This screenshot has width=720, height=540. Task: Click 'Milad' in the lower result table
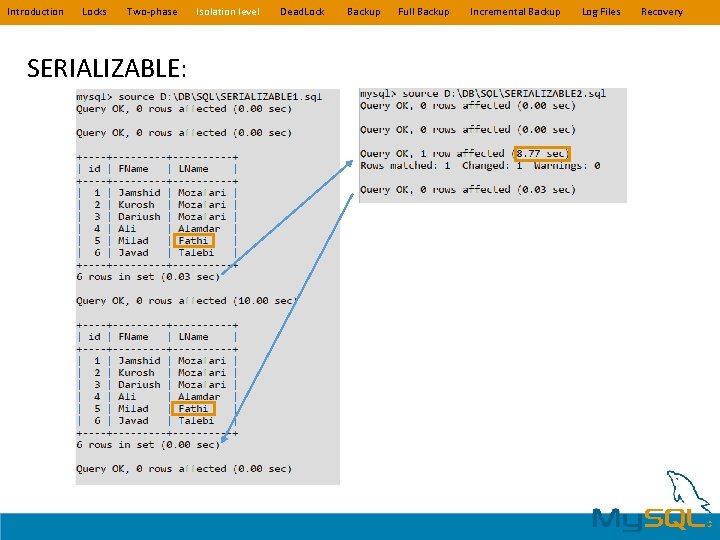pos(133,409)
